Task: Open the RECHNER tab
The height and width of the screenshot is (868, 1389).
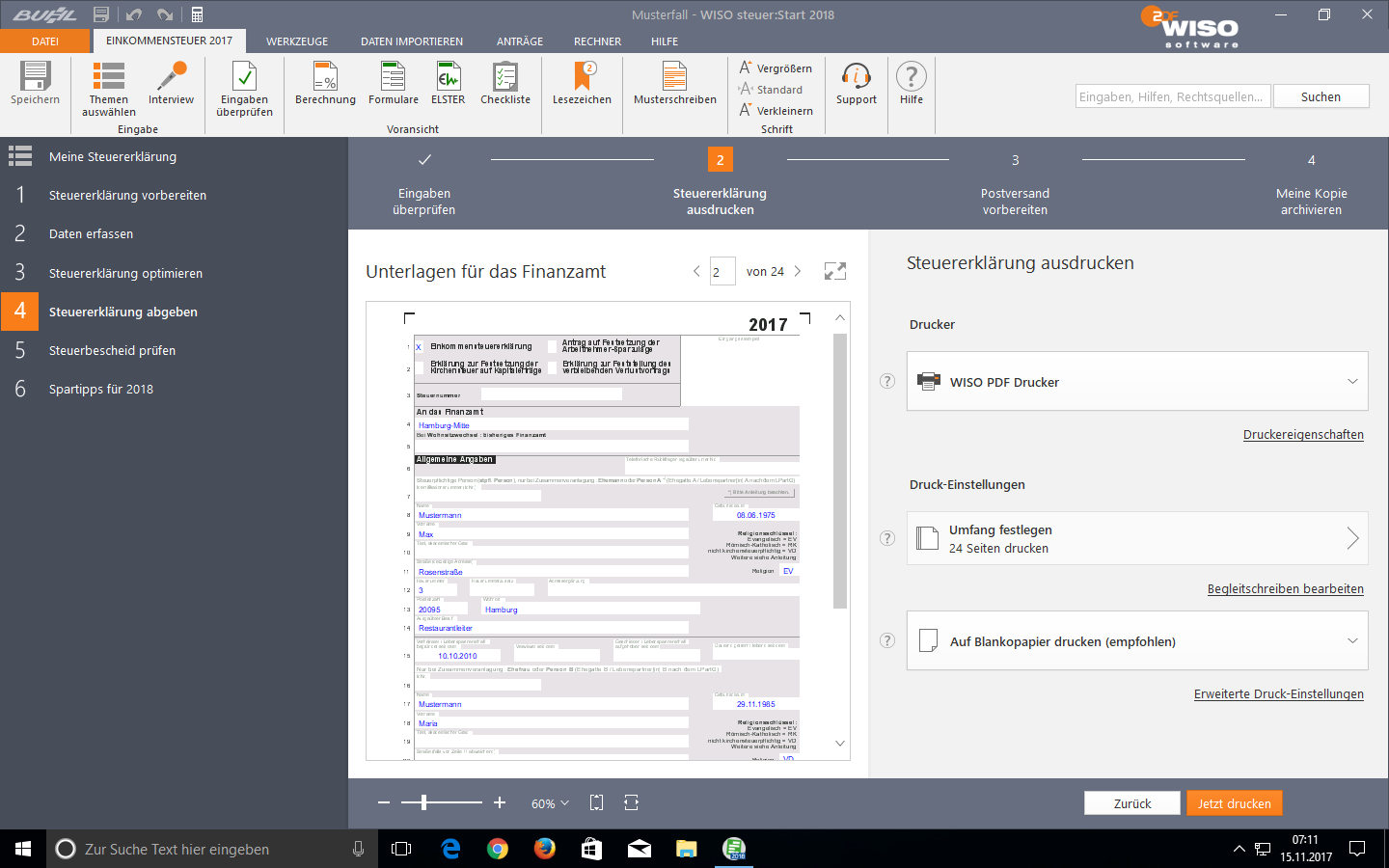Action: coord(597,41)
